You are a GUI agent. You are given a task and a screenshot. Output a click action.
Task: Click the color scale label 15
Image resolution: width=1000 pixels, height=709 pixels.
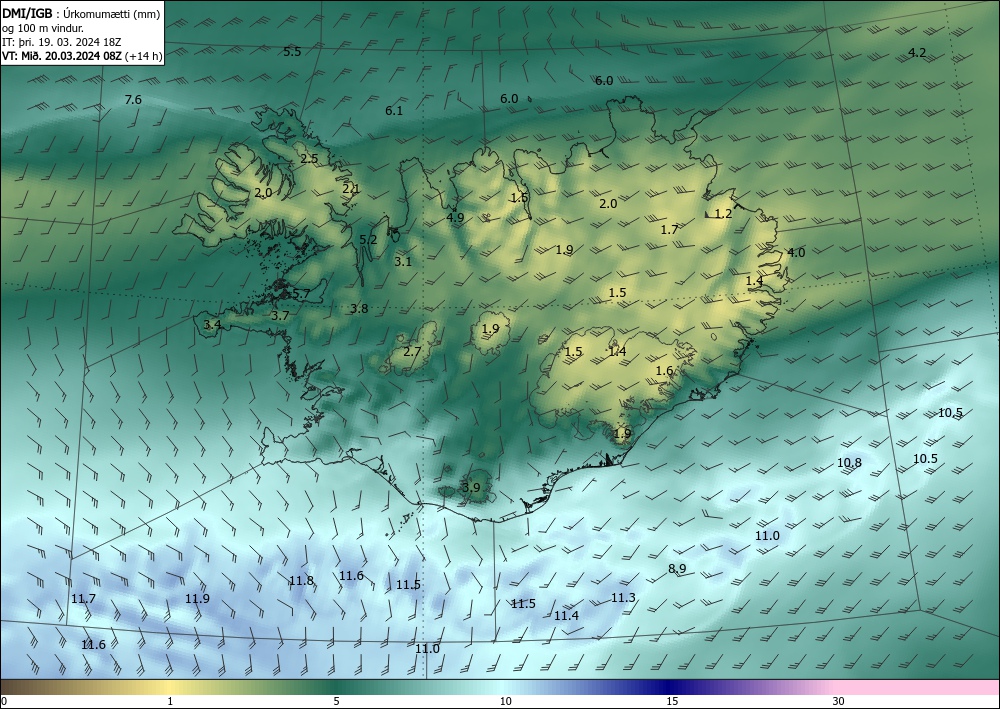(x=672, y=701)
